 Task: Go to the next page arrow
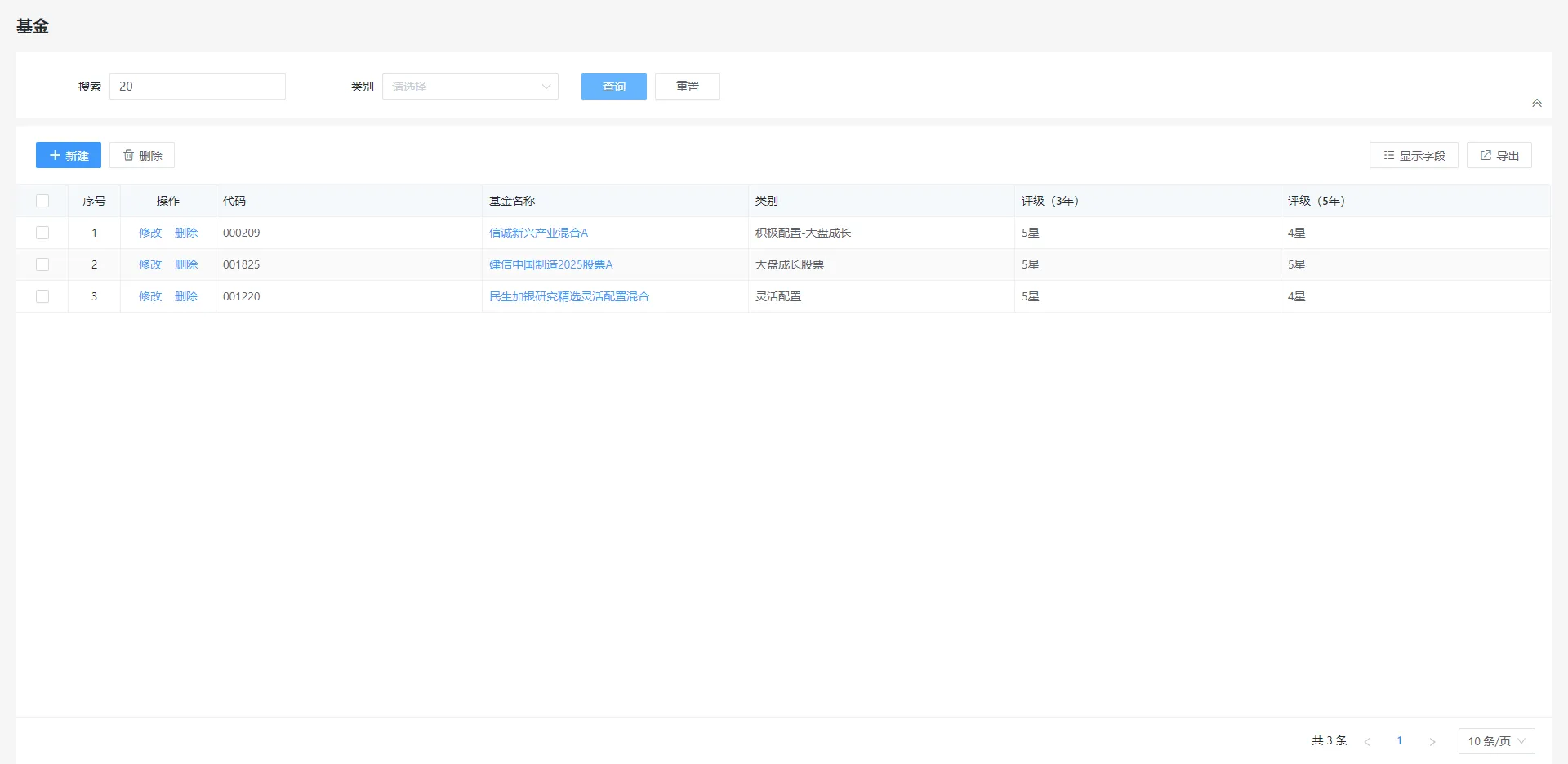click(x=1432, y=741)
